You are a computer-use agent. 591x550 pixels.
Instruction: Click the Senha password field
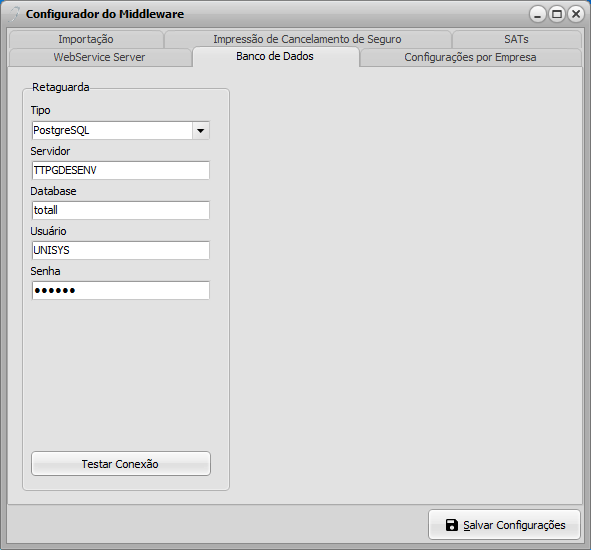(x=121, y=290)
